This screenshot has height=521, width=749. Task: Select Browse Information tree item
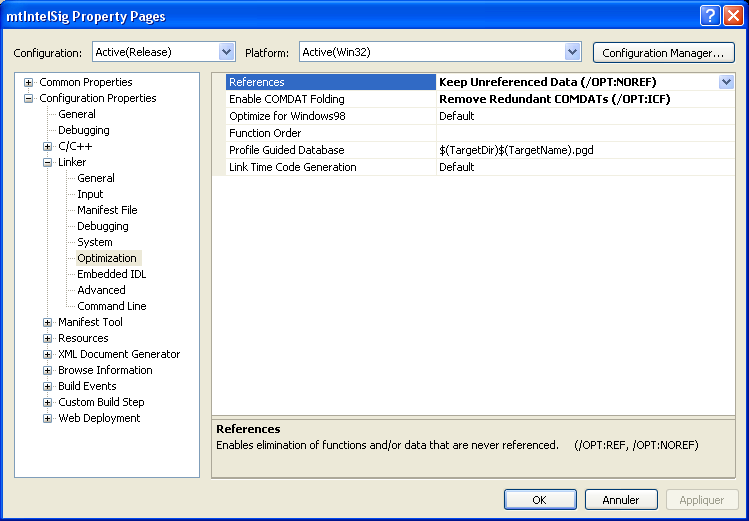pos(105,370)
